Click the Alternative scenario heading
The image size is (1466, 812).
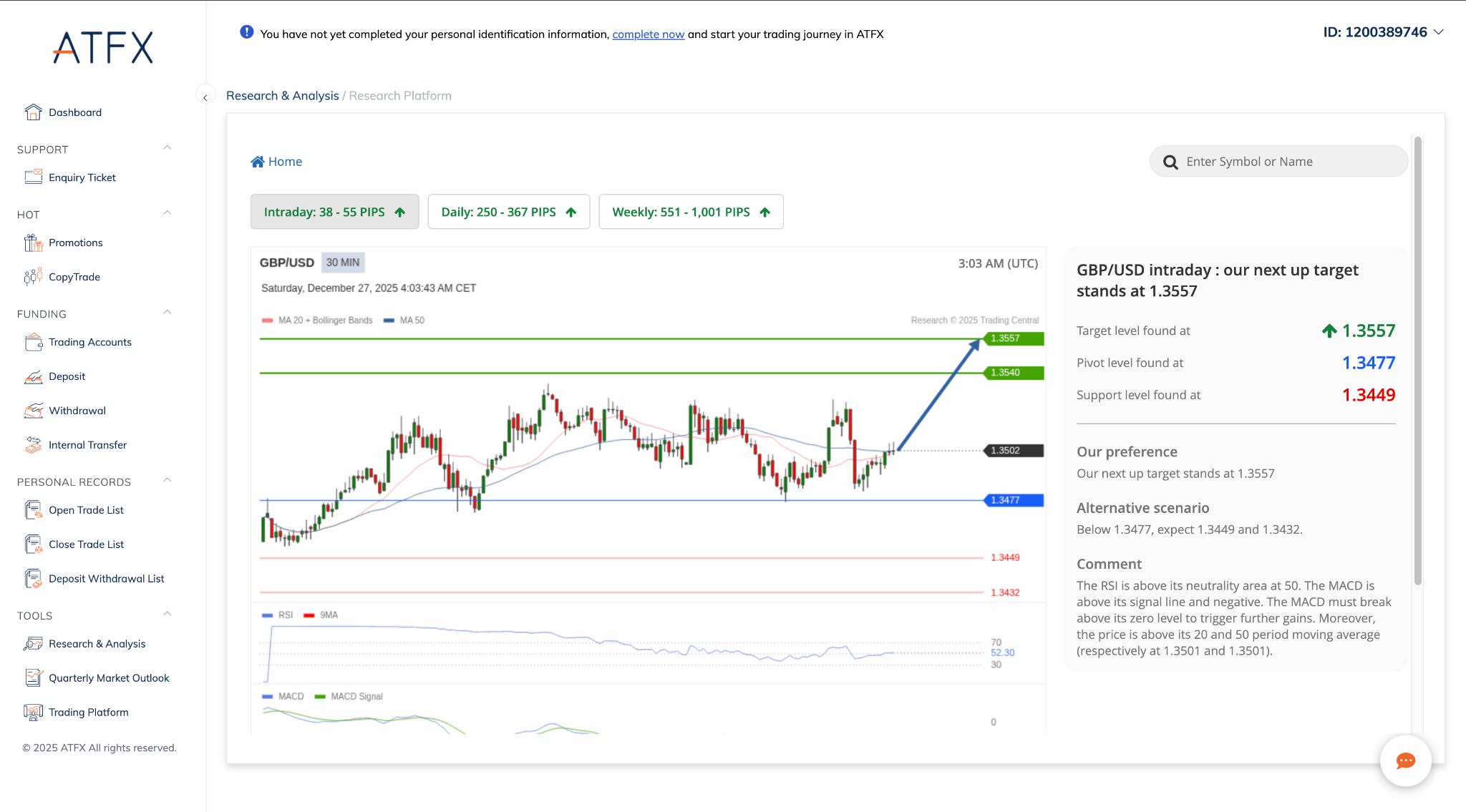pyautogui.click(x=1142, y=508)
